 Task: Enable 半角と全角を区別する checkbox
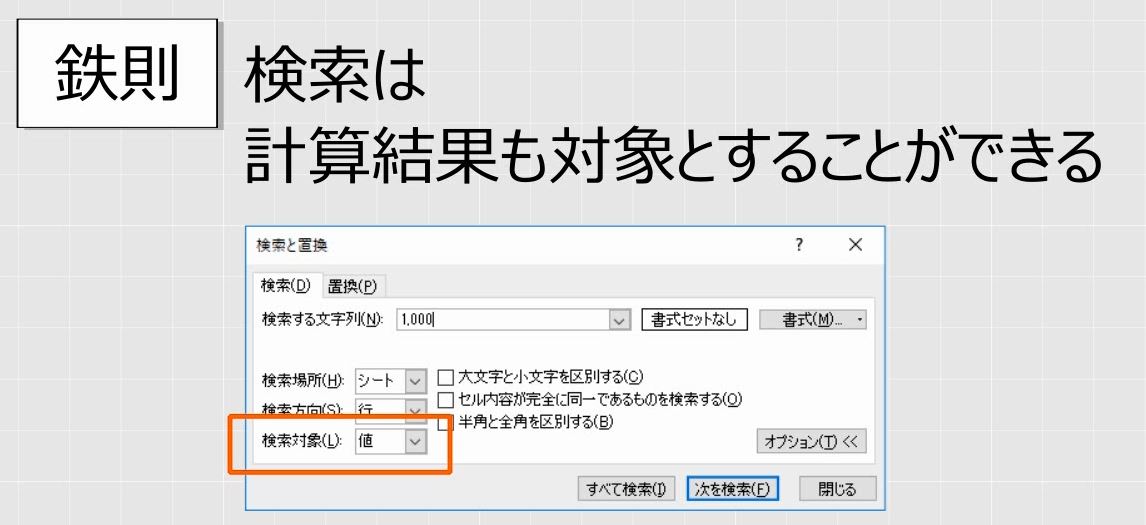point(445,422)
